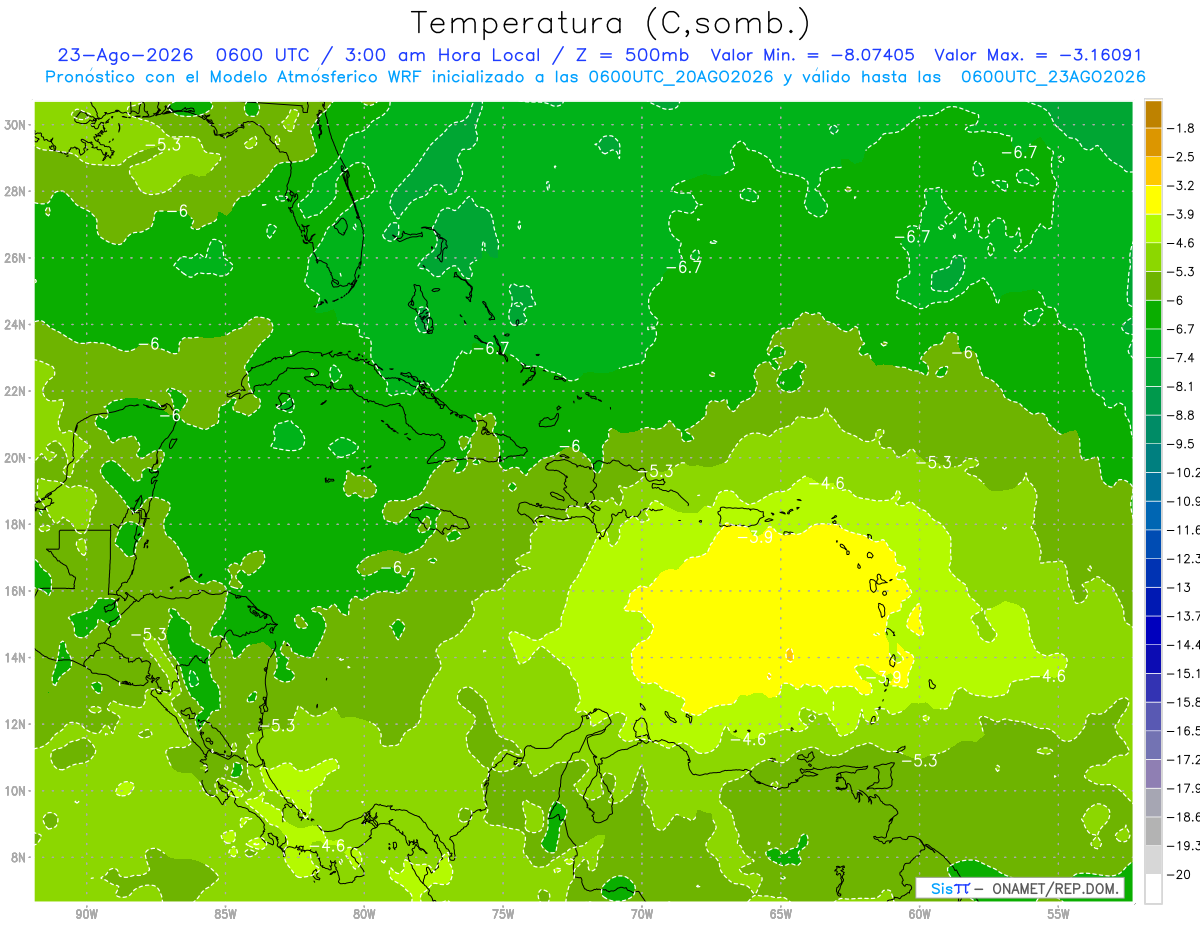This screenshot has height=927, width=1200.
Task: Click the -19.3 value on the color scale
Action: pyautogui.click(x=1185, y=846)
